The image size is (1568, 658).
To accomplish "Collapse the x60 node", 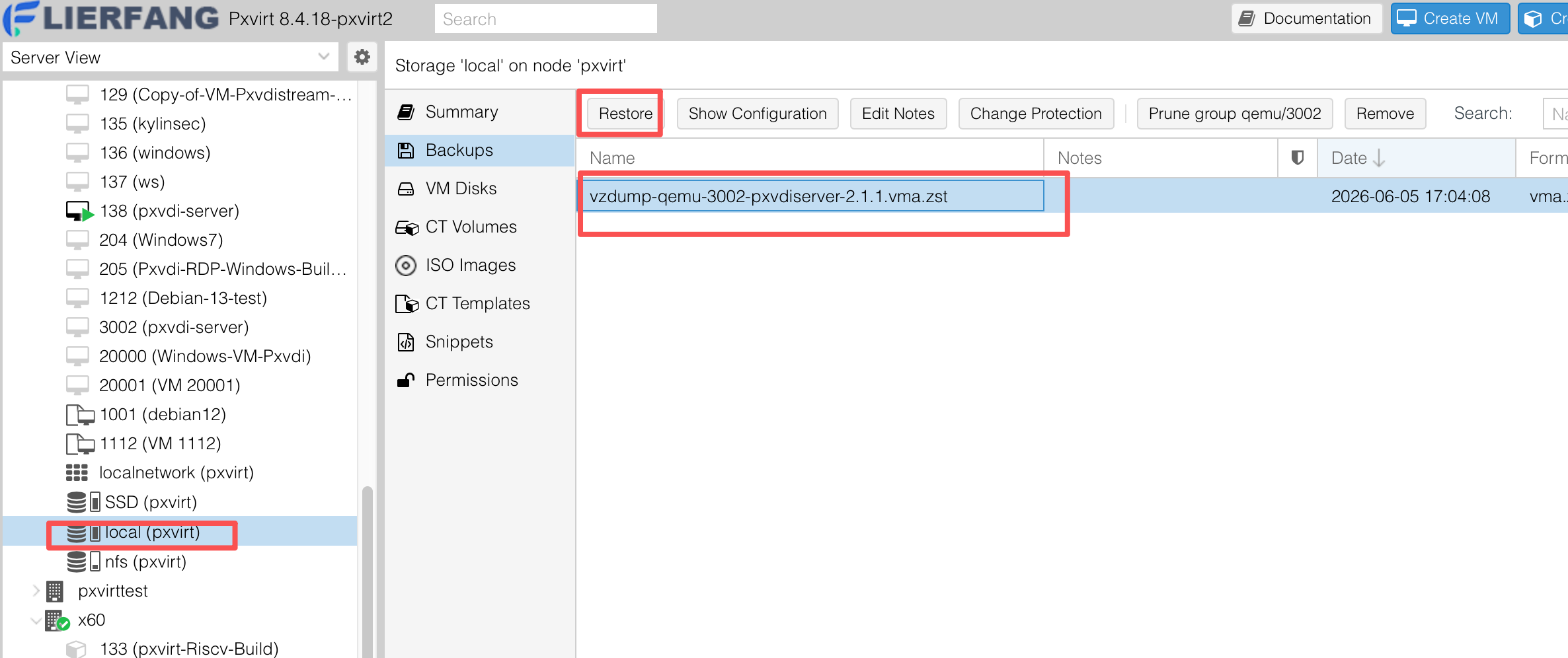I will coord(36,620).
